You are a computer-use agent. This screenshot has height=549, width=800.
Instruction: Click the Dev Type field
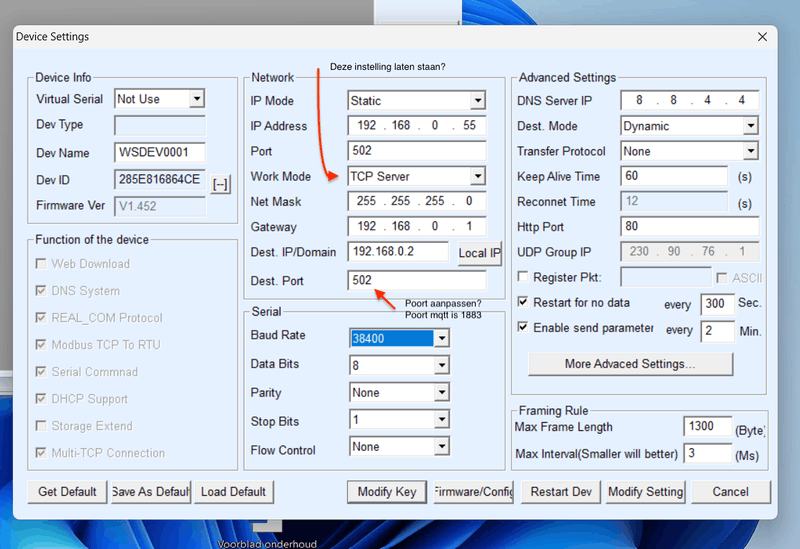pyautogui.click(x=160, y=125)
